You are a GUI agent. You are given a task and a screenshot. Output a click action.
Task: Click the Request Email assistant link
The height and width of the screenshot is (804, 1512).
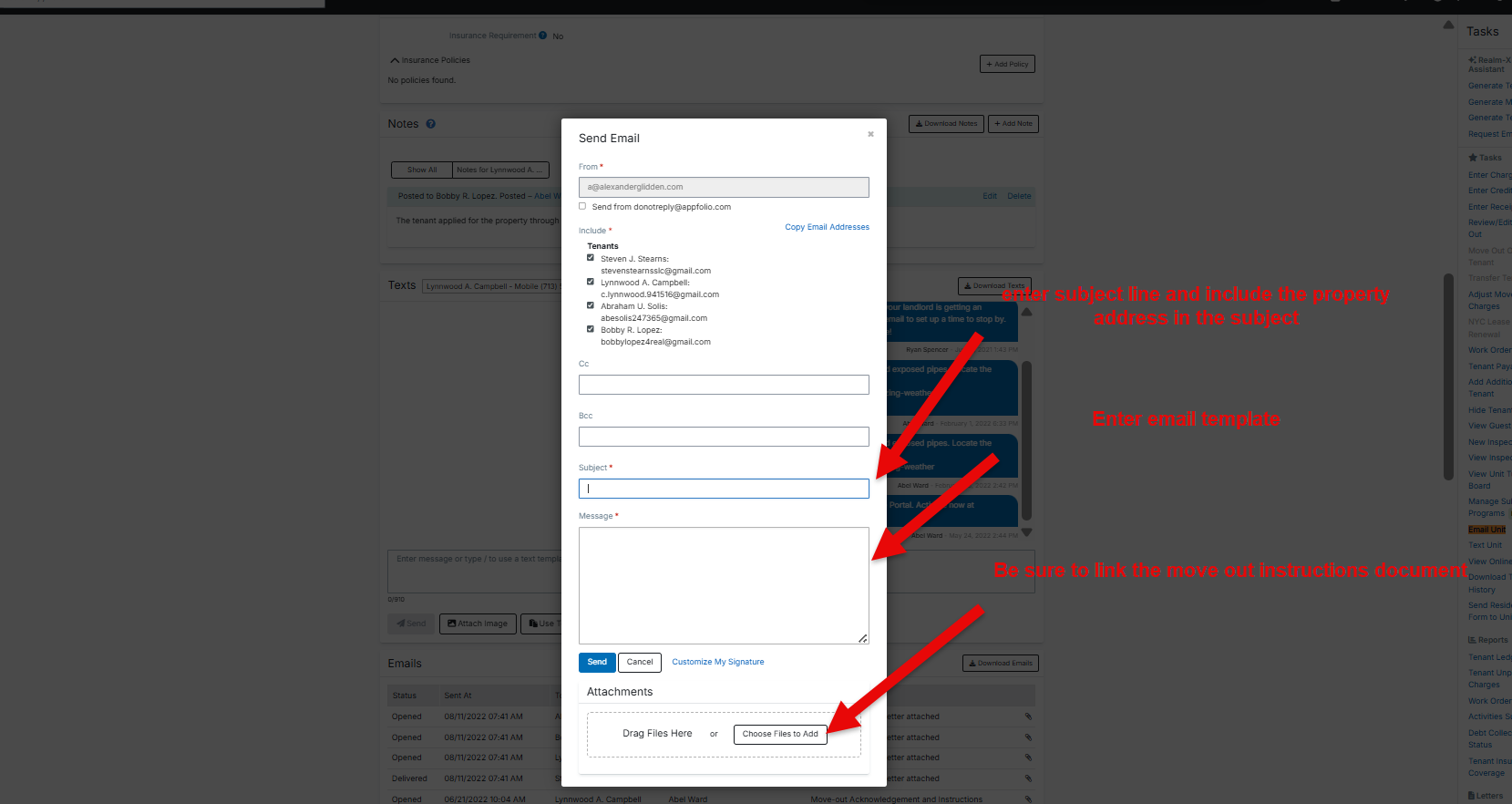click(1489, 134)
